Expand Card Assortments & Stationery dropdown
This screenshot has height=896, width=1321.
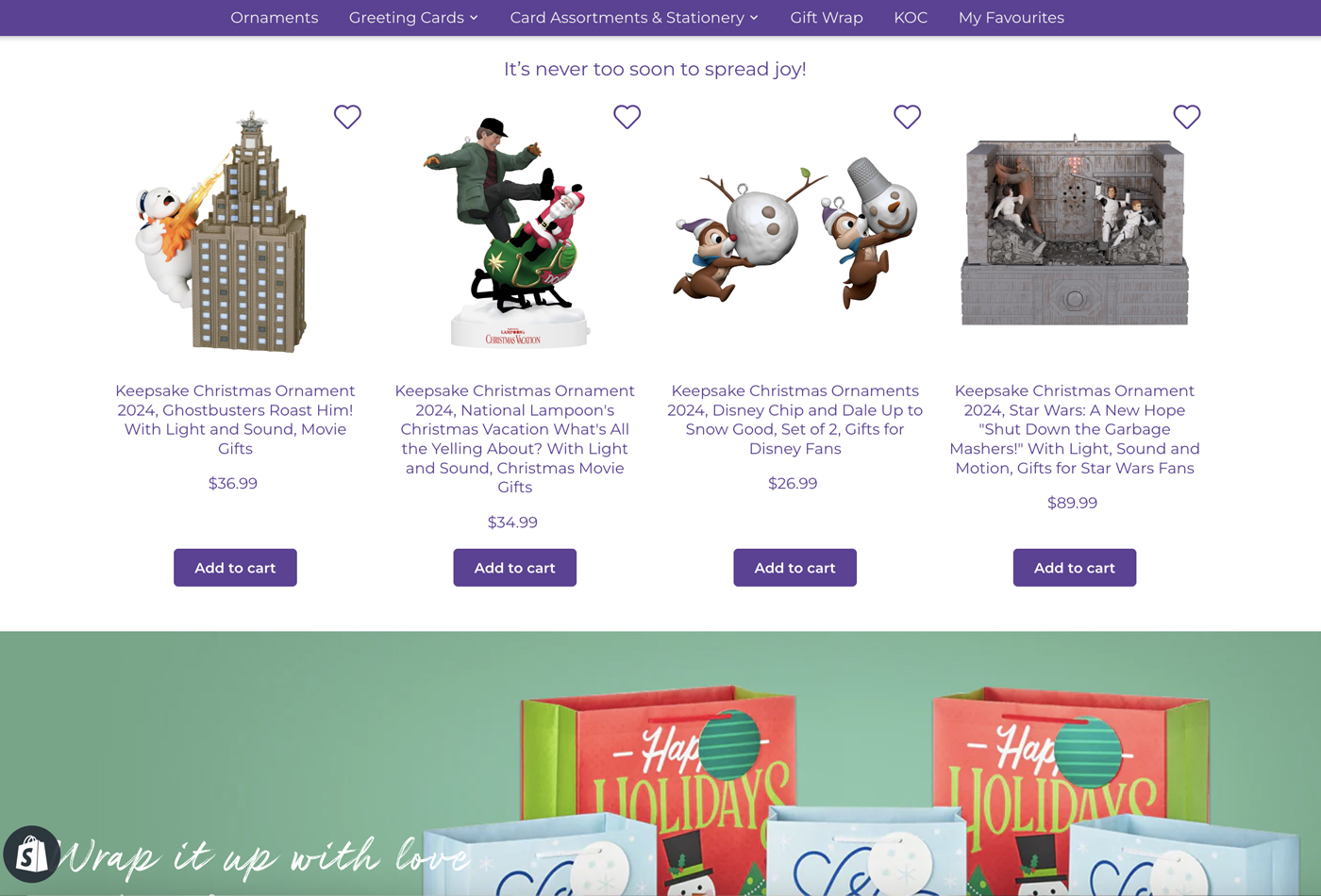[x=634, y=18]
